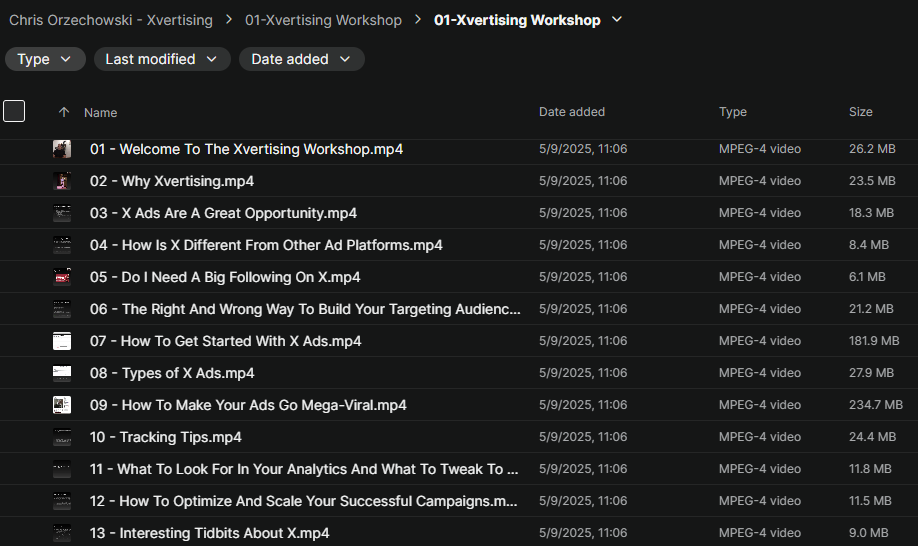
Task: Click thumbnail of 02 - Why Xvertising.mp4
Action: coord(62,181)
